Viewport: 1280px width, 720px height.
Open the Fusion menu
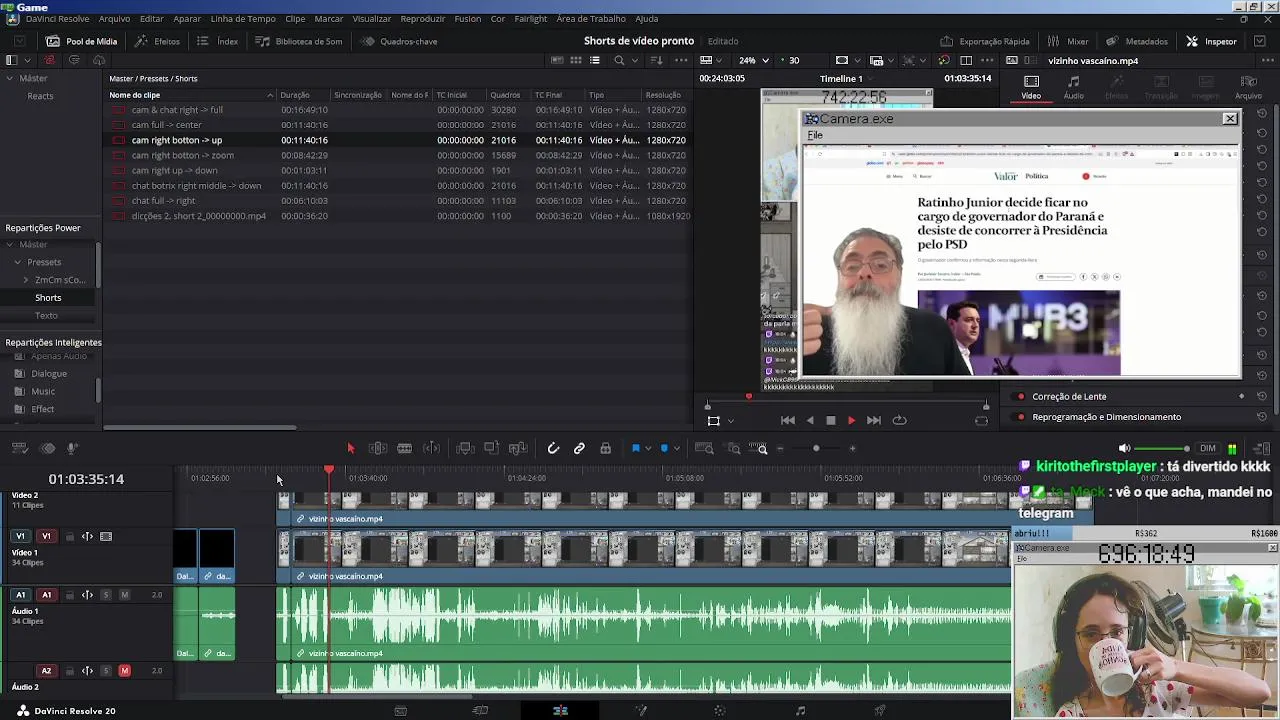tap(468, 19)
